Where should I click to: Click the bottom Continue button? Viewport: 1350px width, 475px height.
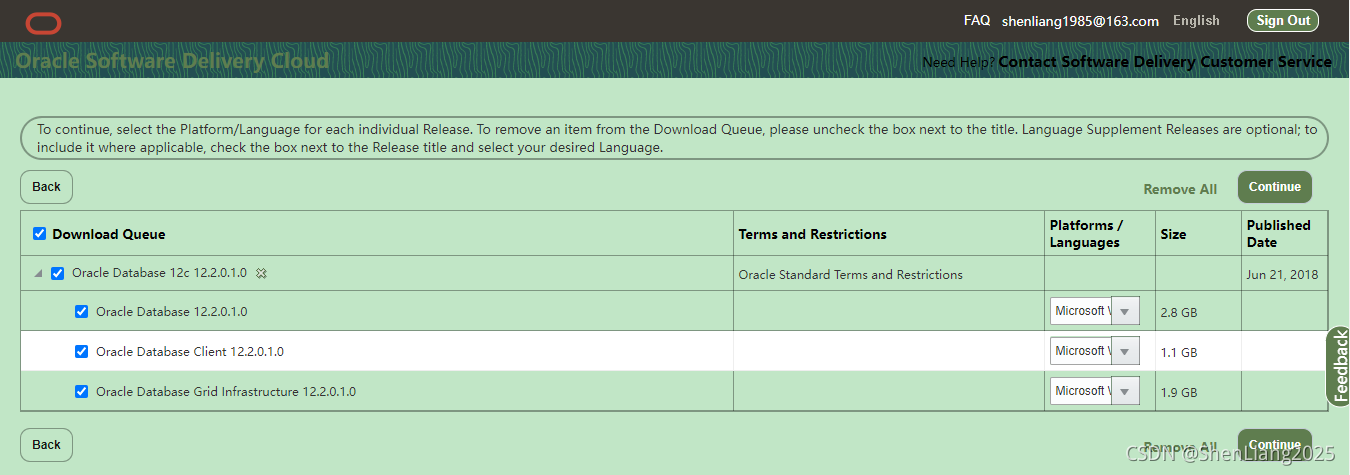point(1274,445)
